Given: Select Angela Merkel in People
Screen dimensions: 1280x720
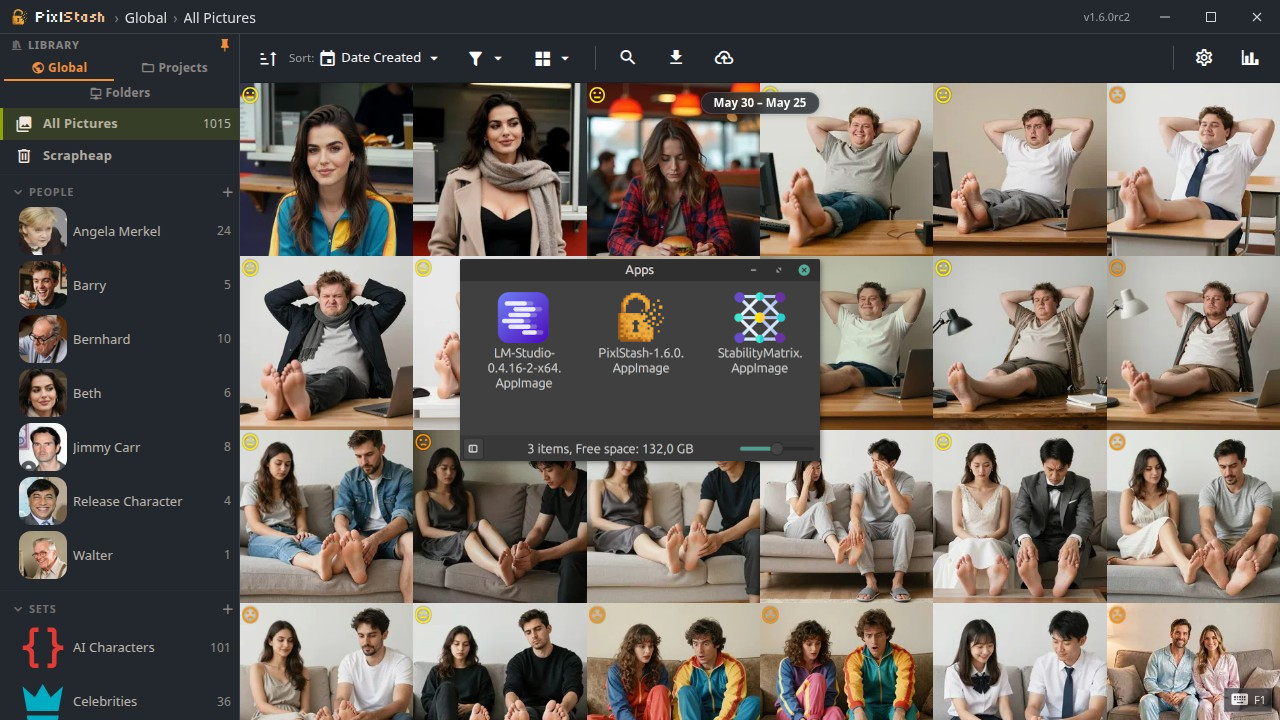Looking at the screenshot, I should (x=120, y=231).
